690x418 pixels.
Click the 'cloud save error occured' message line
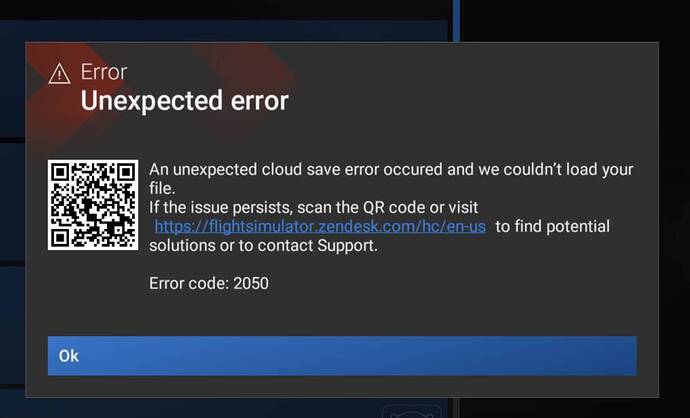point(391,169)
